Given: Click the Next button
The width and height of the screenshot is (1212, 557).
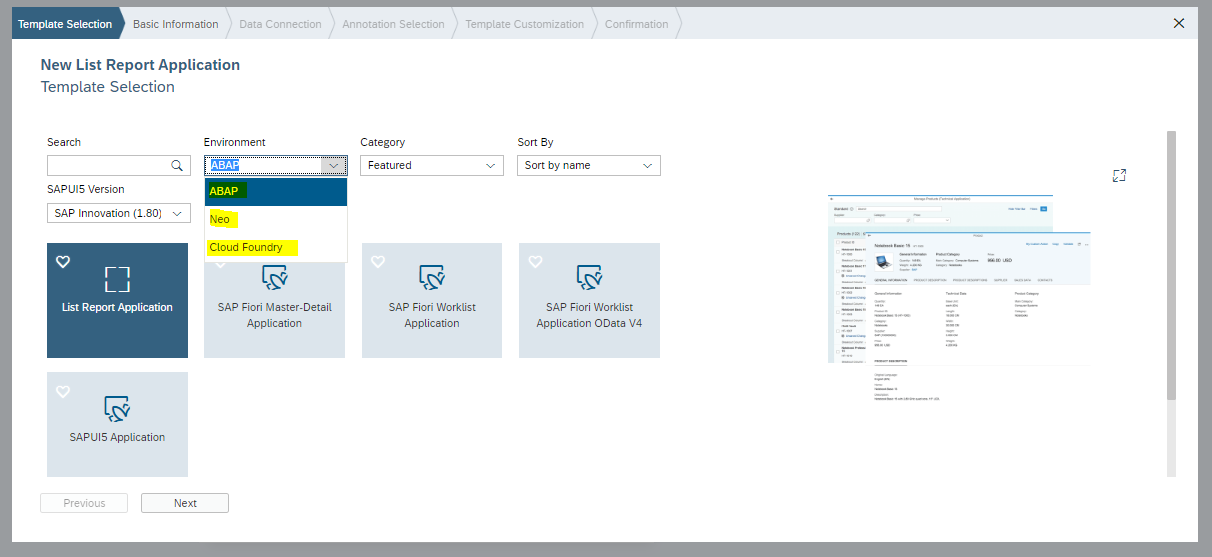Looking at the screenshot, I should (x=185, y=503).
